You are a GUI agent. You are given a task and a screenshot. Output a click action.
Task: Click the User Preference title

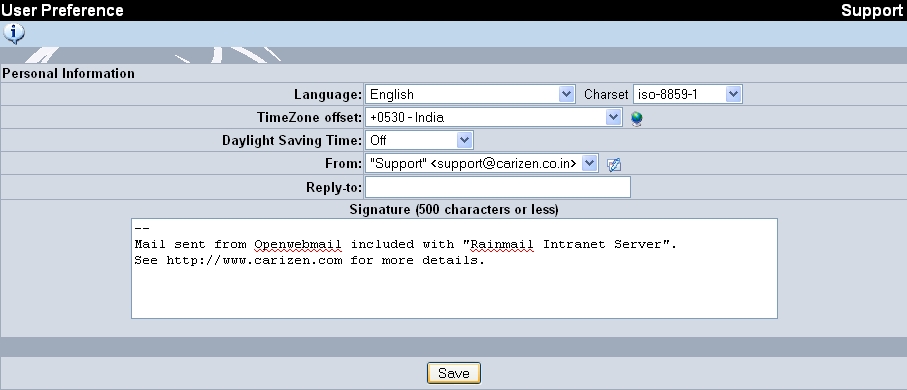(62, 10)
